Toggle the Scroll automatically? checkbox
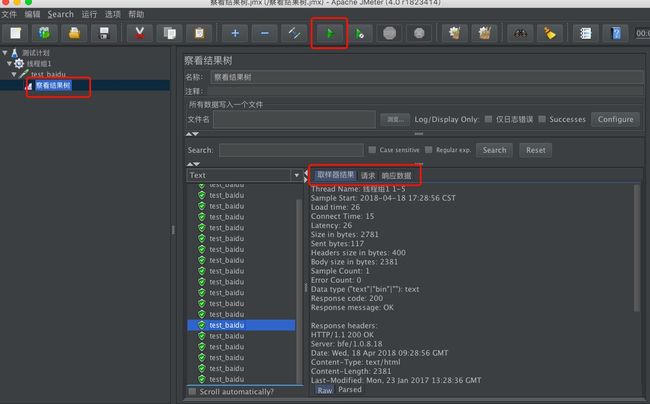The width and height of the screenshot is (650, 404). [x=192, y=392]
